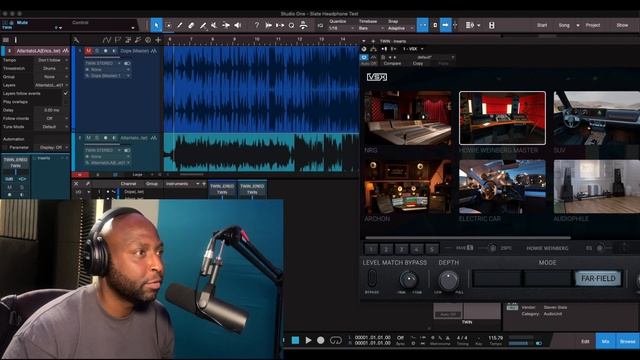This screenshot has width=640, height=360.
Task: Click the Play button in transport
Action: coord(309,340)
